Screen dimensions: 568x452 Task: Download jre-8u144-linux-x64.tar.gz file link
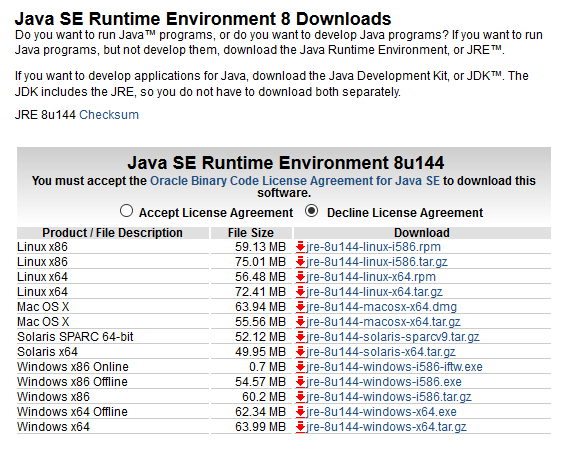(x=374, y=292)
